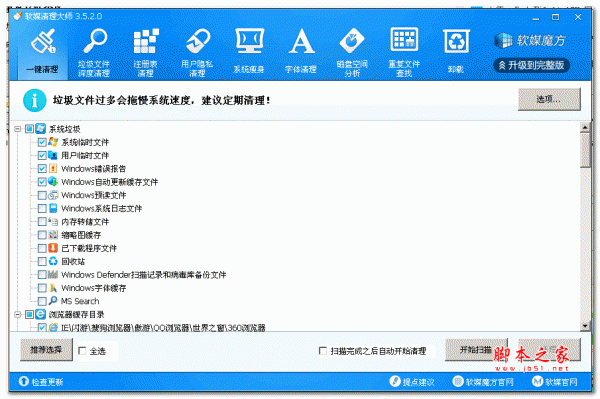
Task: Enable 扫描完成之后自动开始清理 checkbox
Action: (323, 351)
